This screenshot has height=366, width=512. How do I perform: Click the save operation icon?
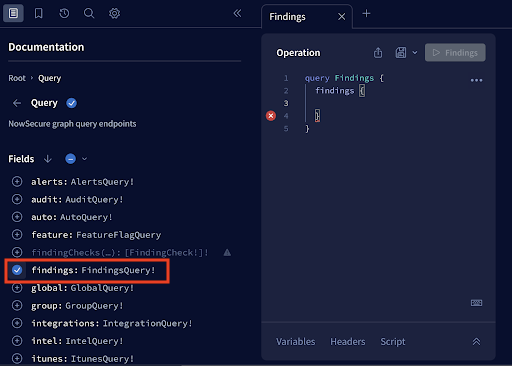point(401,53)
